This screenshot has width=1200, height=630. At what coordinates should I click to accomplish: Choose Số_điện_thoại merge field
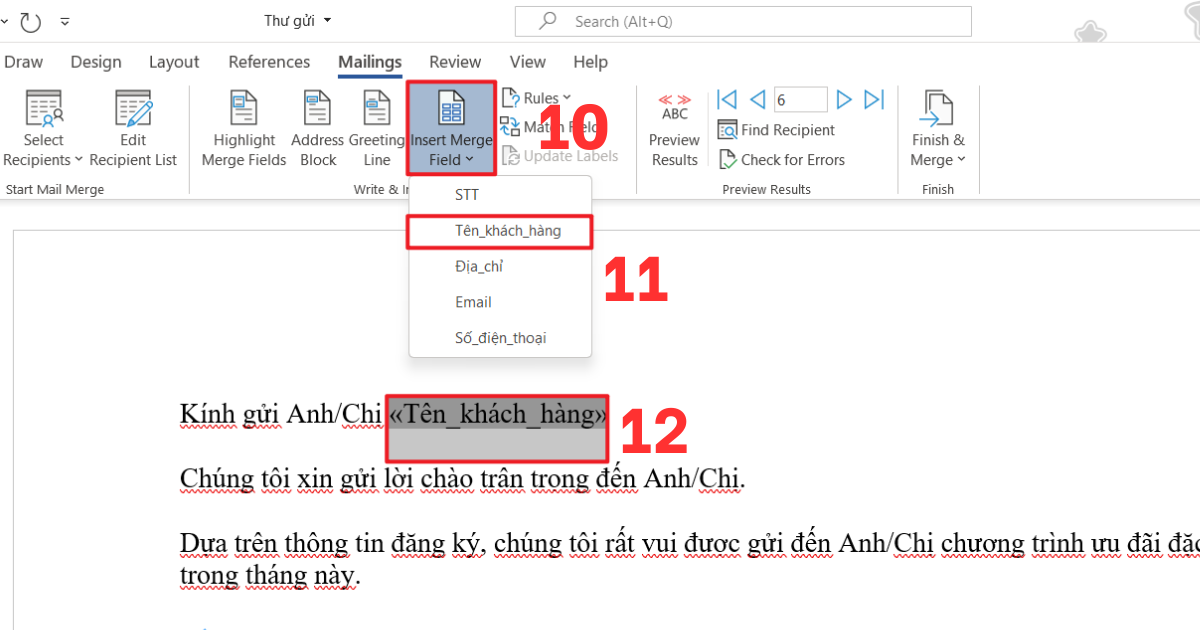(500, 338)
